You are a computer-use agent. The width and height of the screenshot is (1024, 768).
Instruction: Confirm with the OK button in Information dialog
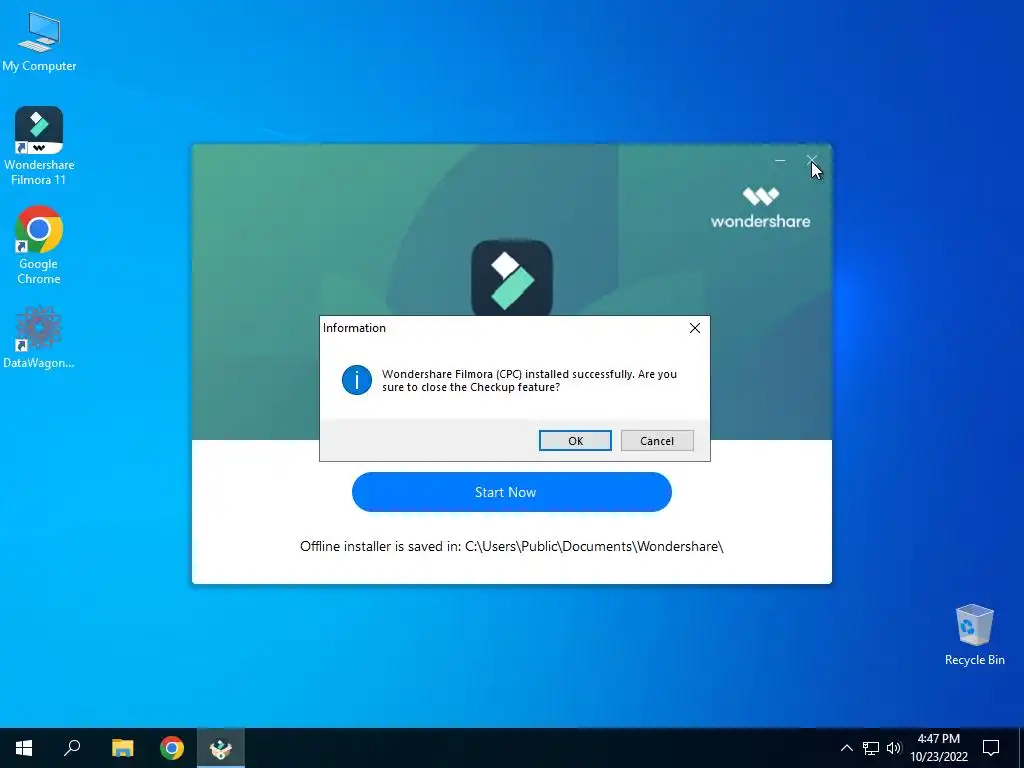coord(575,441)
